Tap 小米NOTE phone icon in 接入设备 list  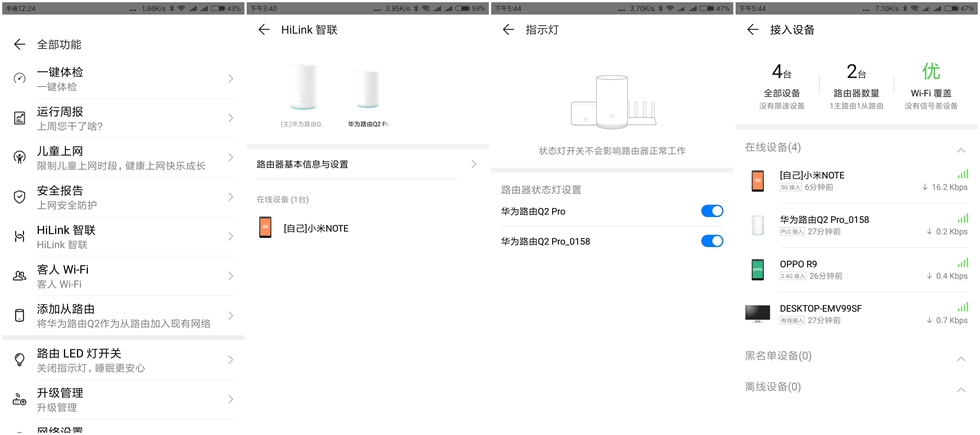click(758, 181)
